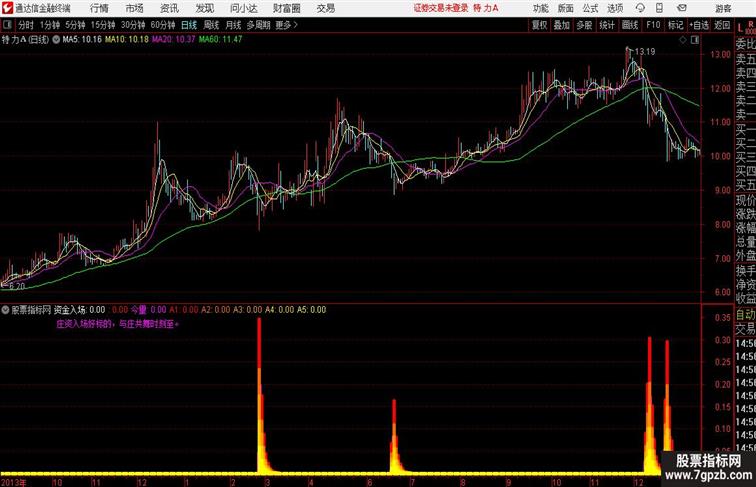Add stock via +自选 button
This screenshot has height=487, width=756.
pyautogui.click(x=699, y=25)
